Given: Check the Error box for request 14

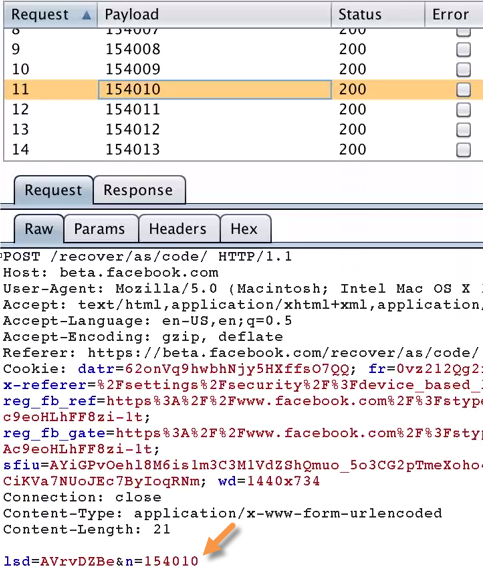Looking at the screenshot, I should [x=463, y=150].
